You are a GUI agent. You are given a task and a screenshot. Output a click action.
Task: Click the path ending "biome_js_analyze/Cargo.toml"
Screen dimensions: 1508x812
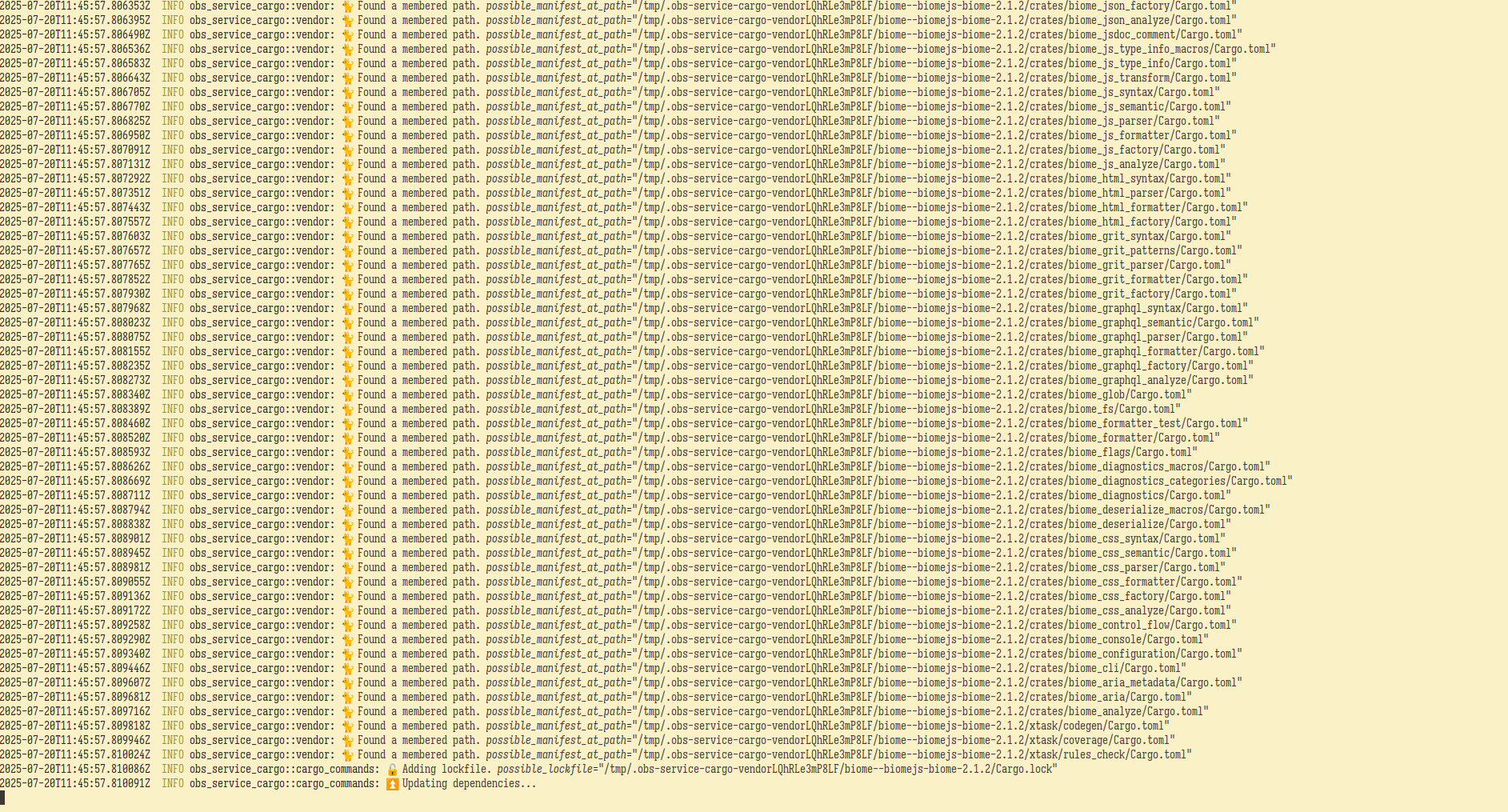pyautogui.click(x=928, y=164)
